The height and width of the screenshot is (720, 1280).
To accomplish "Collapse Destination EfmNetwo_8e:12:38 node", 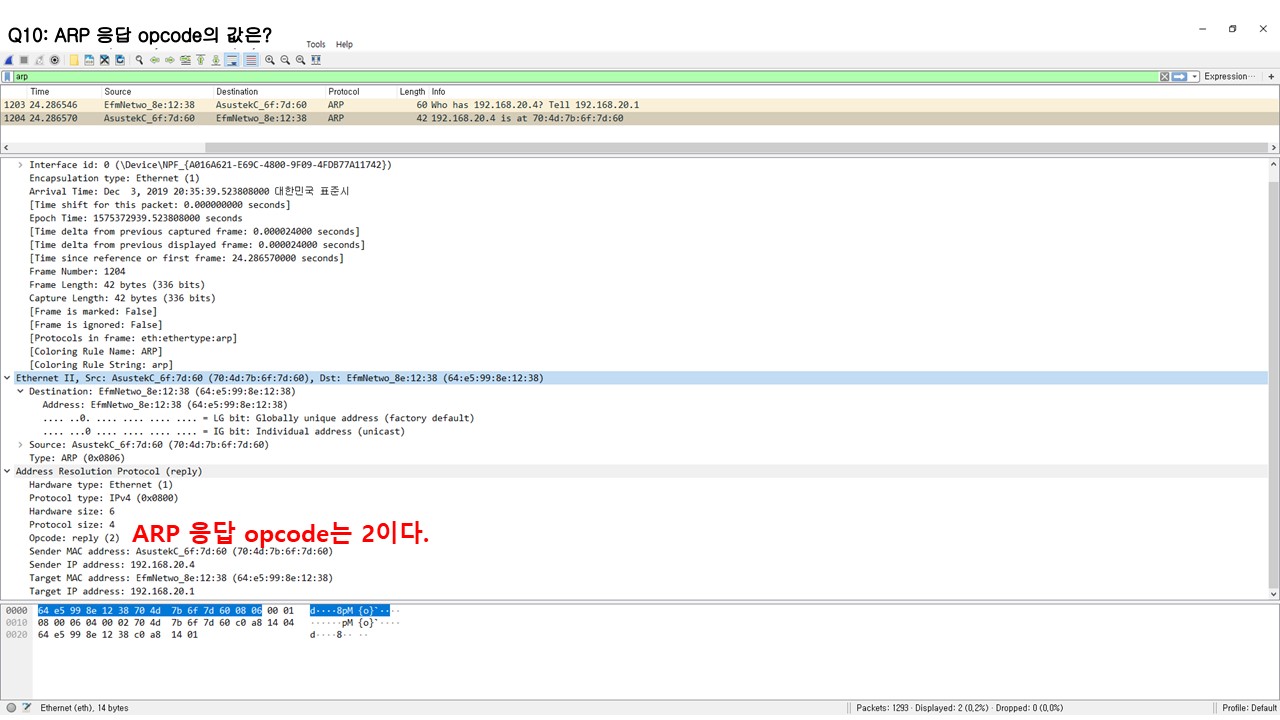I will click(x=20, y=392).
